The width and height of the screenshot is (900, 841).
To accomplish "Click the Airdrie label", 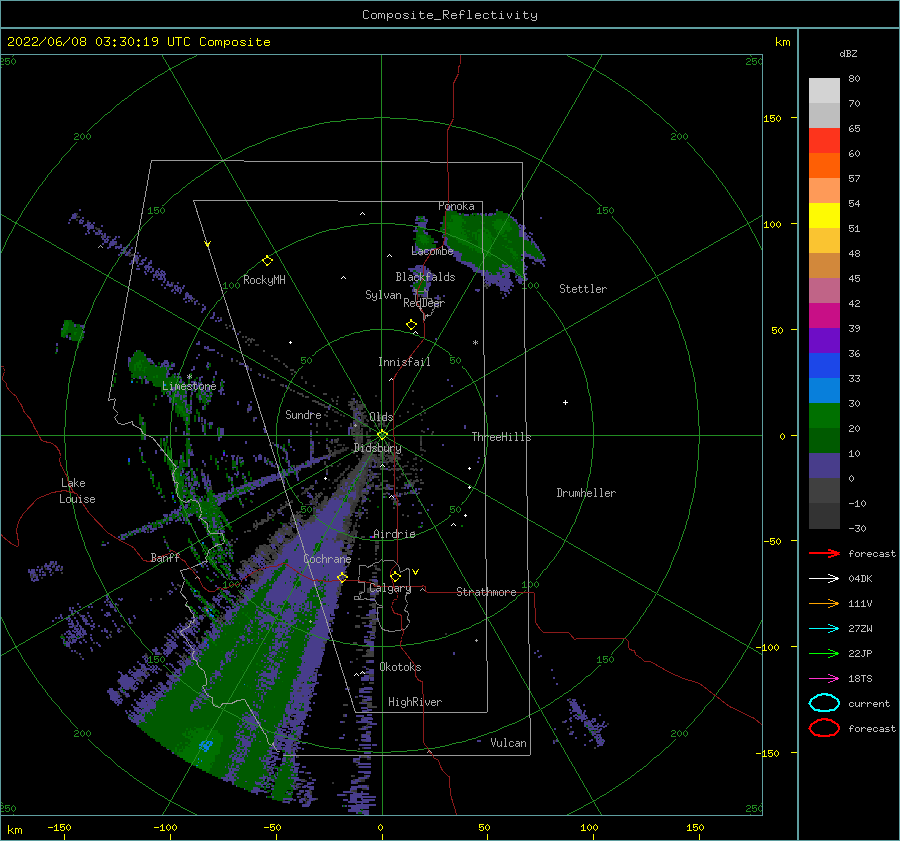I will 394,534.
